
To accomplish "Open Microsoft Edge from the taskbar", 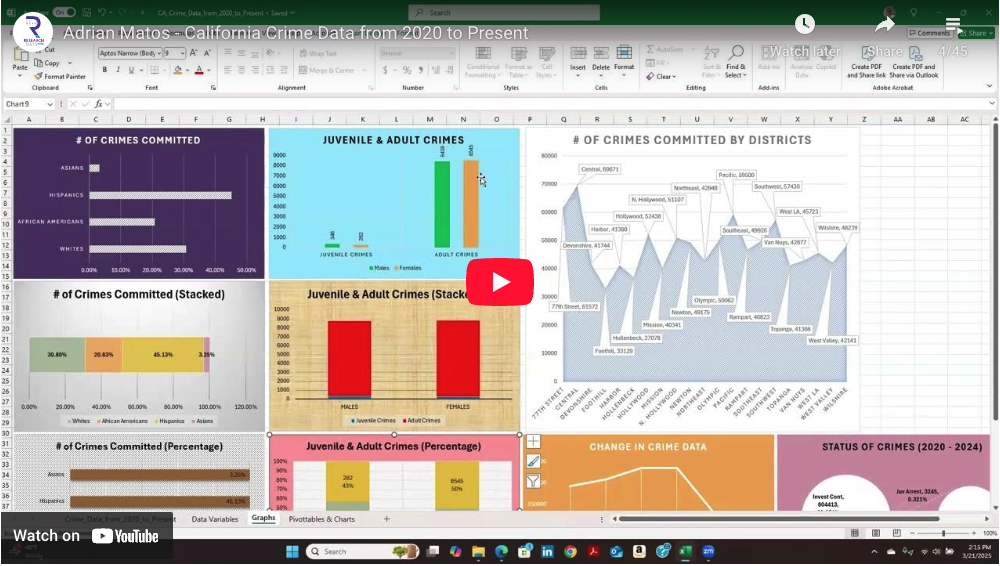I will (x=501, y=551).
